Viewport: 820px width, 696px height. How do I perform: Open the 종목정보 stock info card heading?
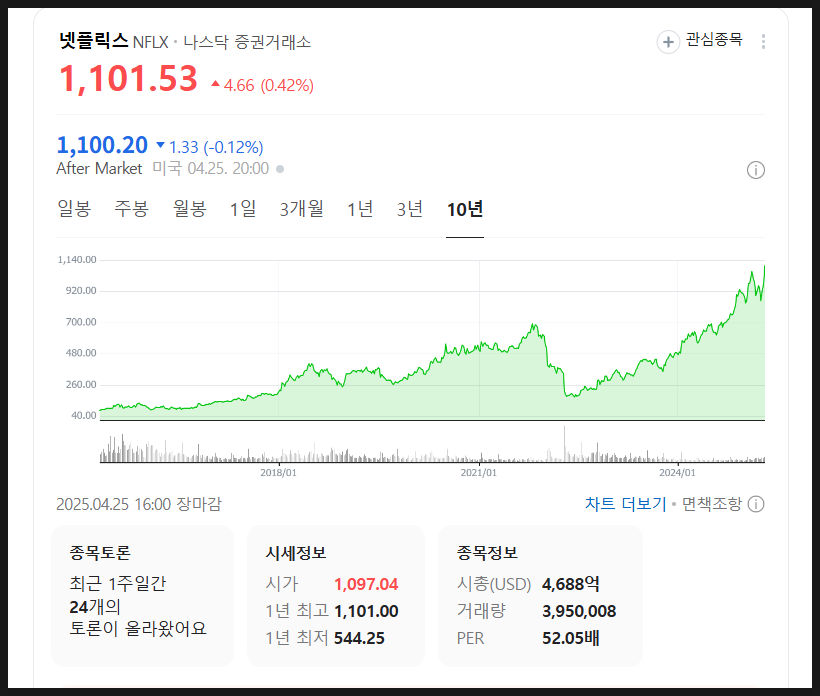pos(487,553)
